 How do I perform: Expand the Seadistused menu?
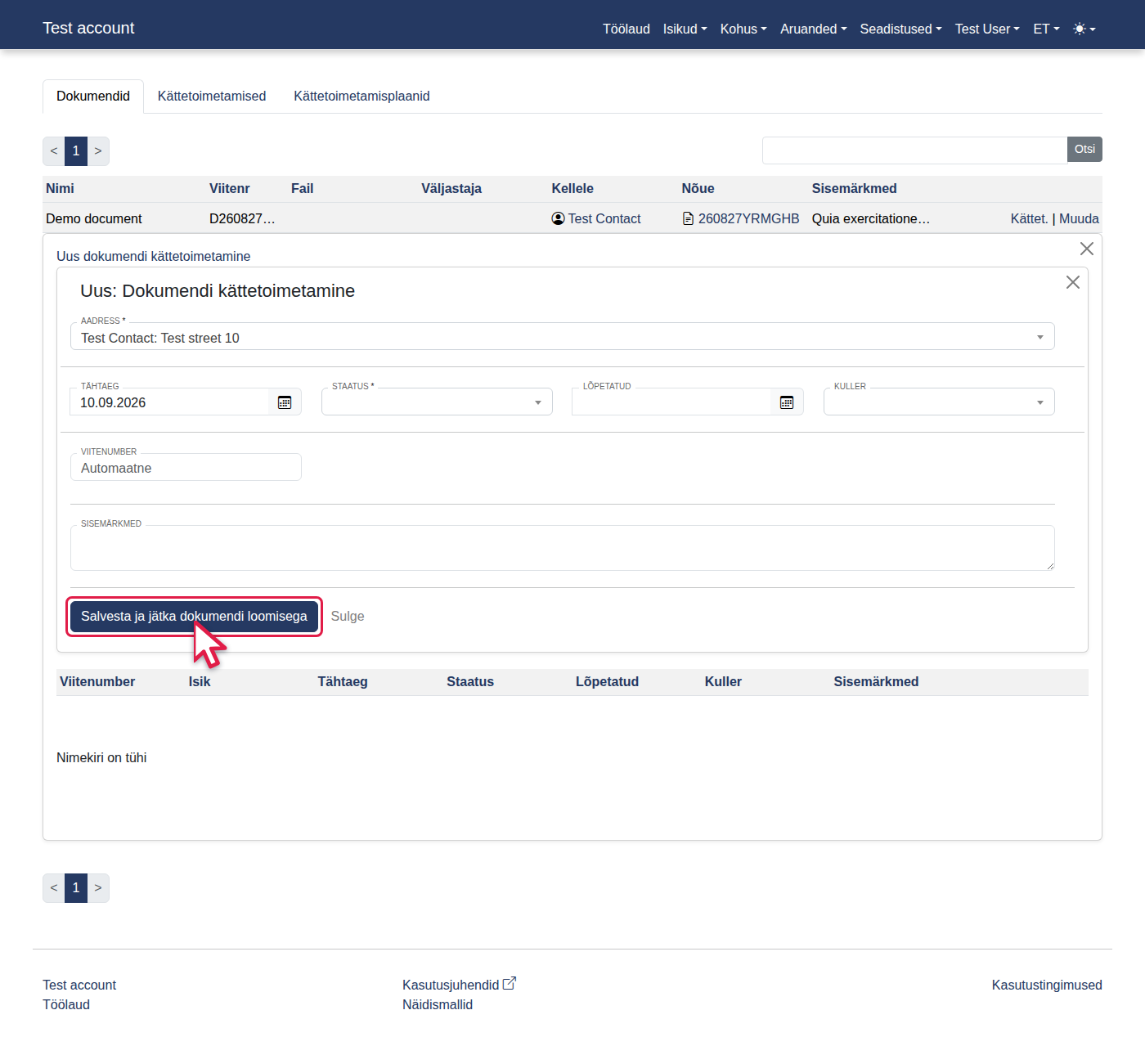coord(900,29)
